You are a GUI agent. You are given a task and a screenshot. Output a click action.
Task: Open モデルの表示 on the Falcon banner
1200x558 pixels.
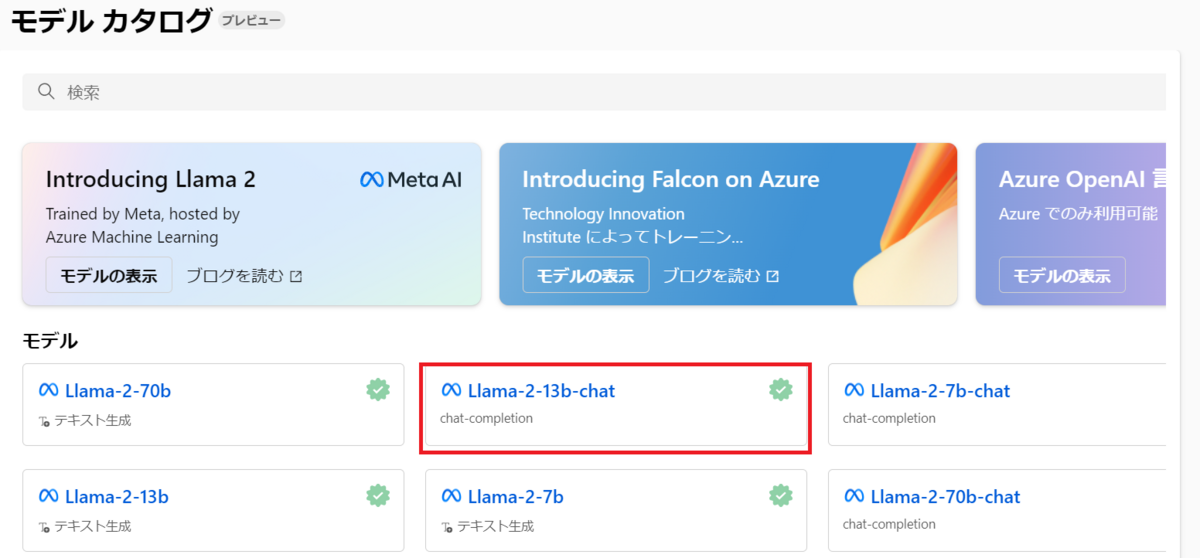586,275
